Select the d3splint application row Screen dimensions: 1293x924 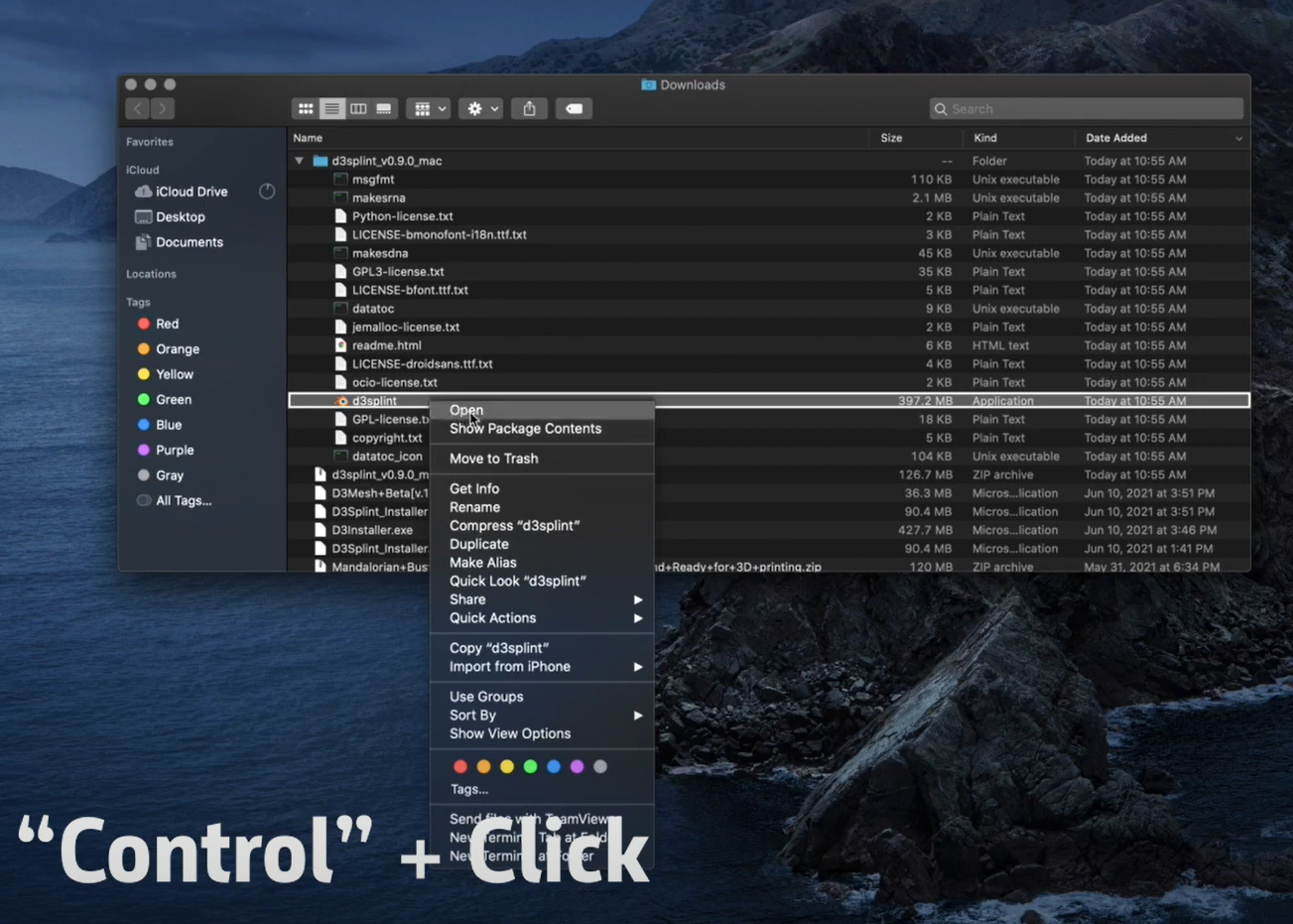point(769,401)
